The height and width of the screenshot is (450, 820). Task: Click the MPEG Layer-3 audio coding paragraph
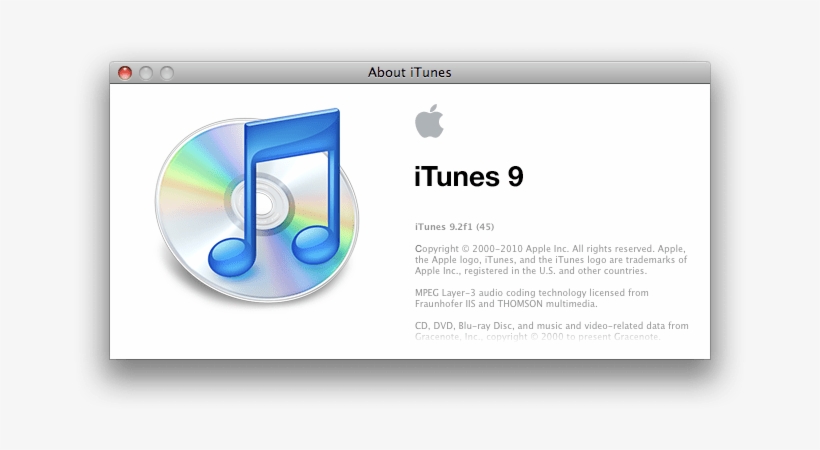532,298
